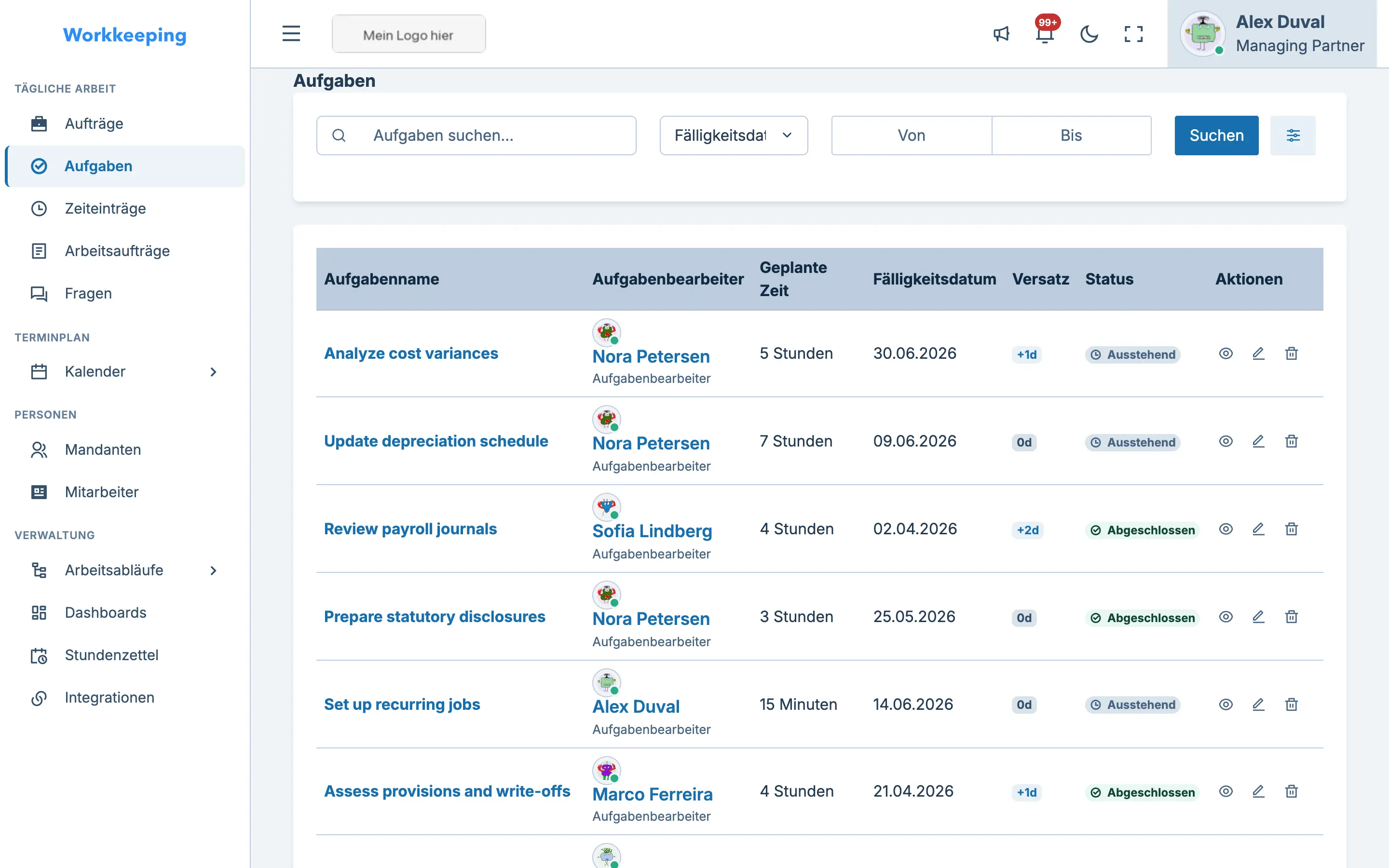The width and height of the screenshot is (1389, 868).
Task: Click the Suchen button
Action: pyautogui.click(x=1216, y=136)
